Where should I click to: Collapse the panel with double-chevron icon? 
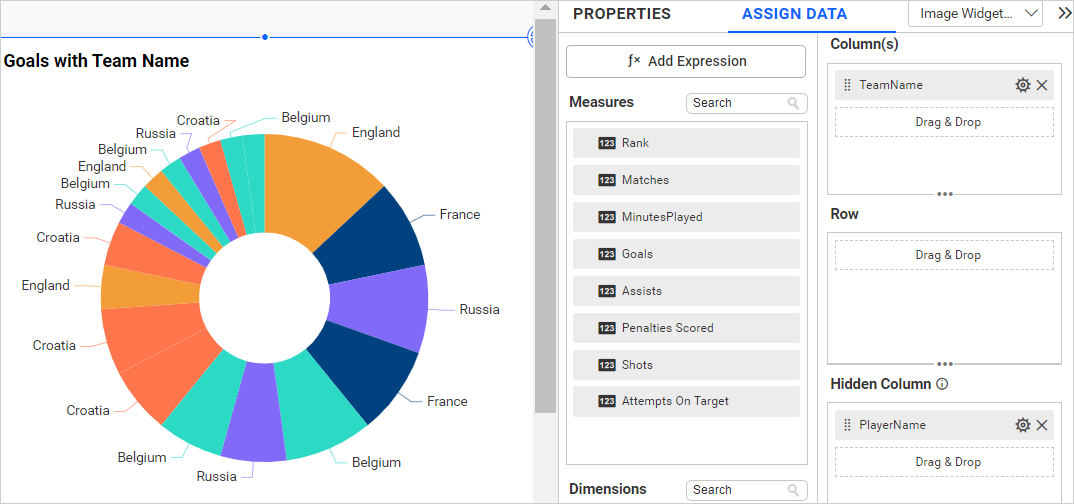pyautogui.click(x=1063, y=14)
